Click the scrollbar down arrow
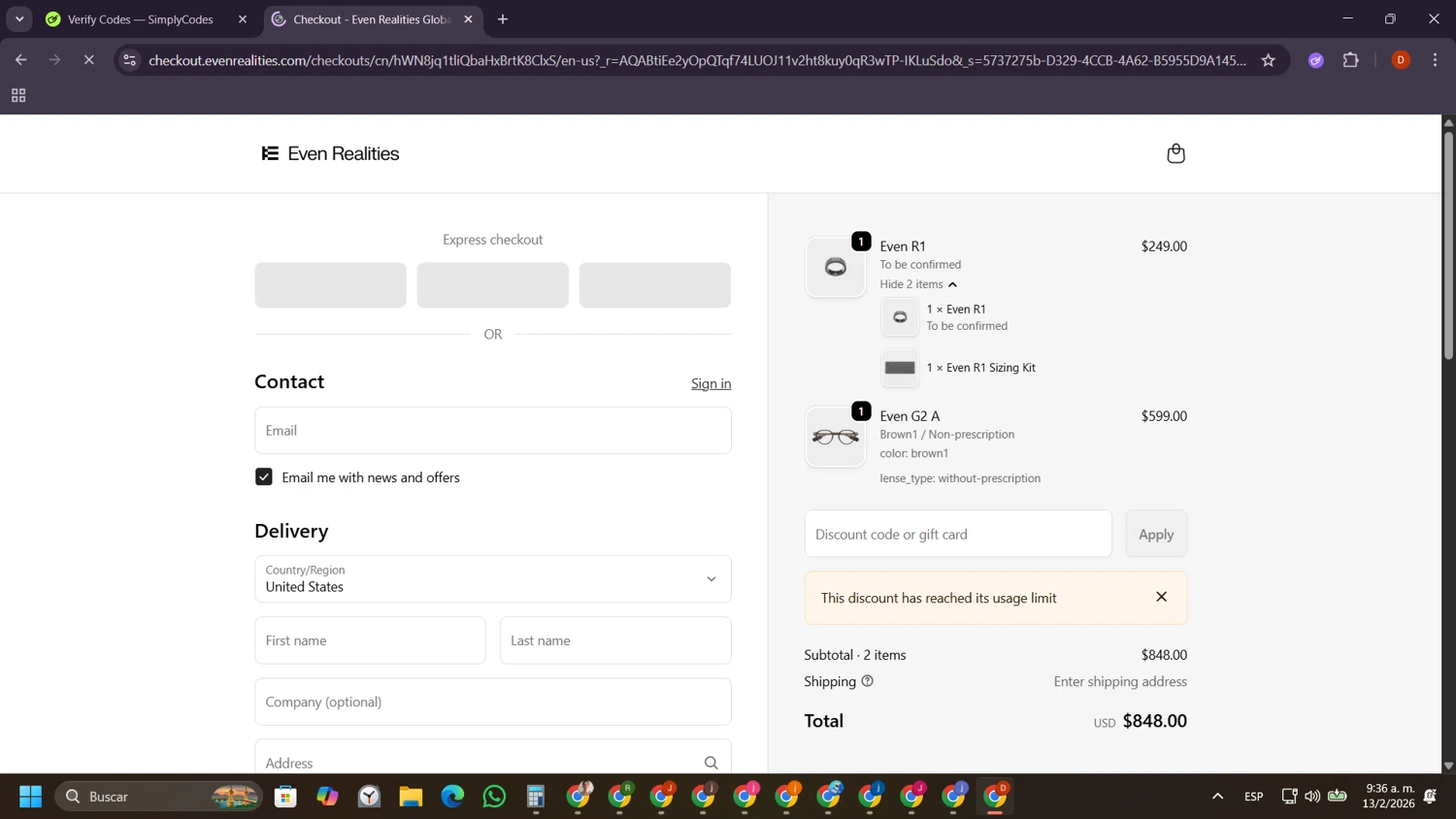 [x=1448, y=766]
